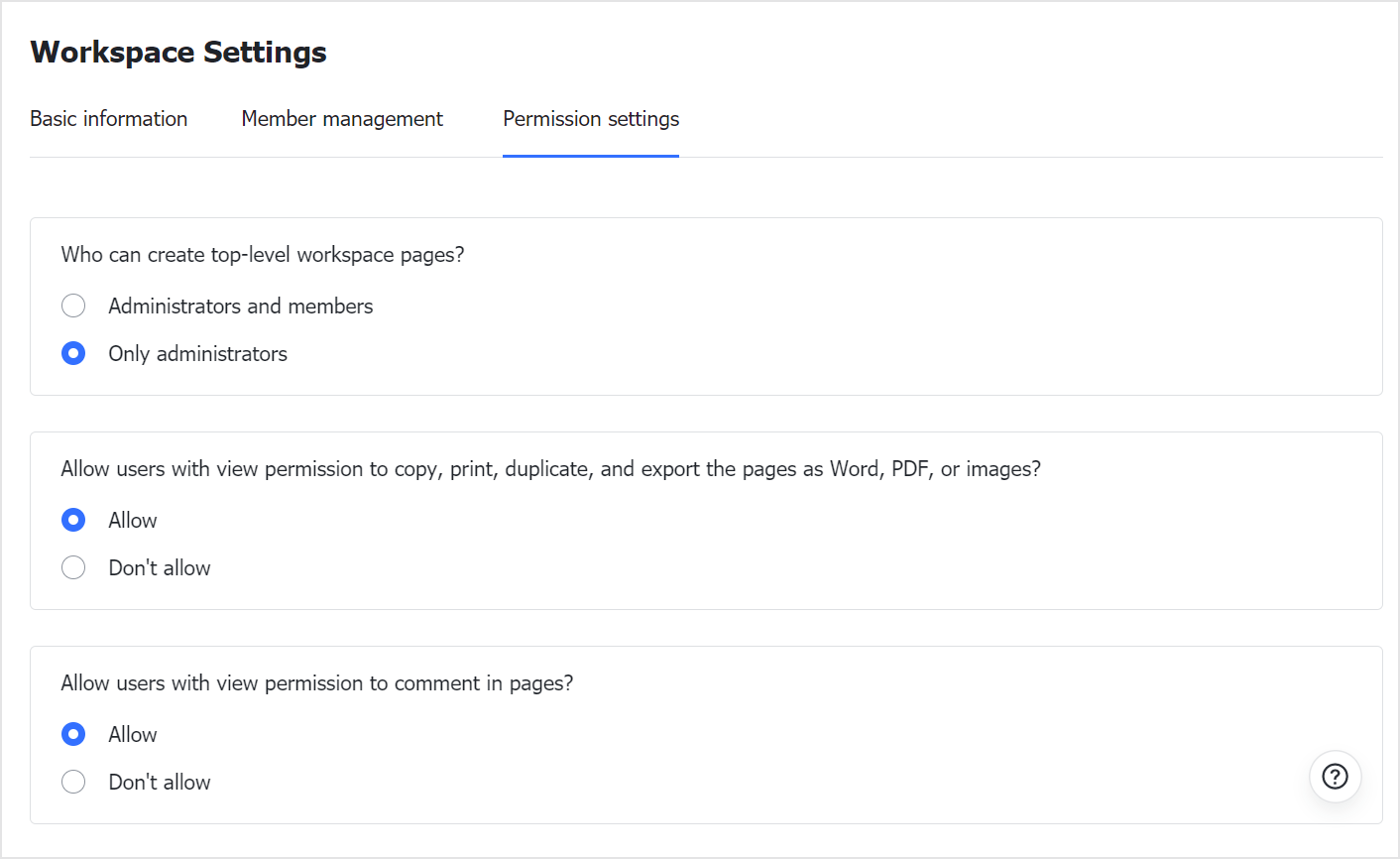Viewport: 1400px width, 859px height.
Task: Choose the 'Only administrators' radio circle
Action: [x=73, y=353]
